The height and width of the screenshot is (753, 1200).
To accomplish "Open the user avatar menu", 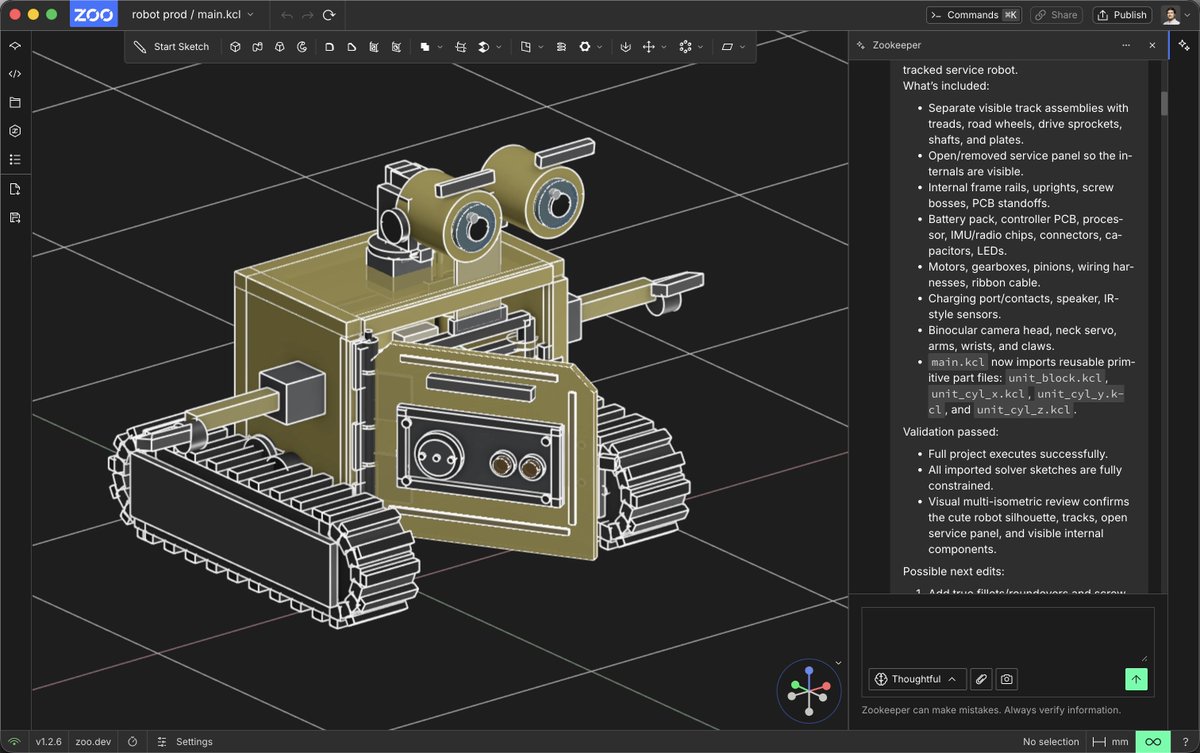I will coord(1175,15).
